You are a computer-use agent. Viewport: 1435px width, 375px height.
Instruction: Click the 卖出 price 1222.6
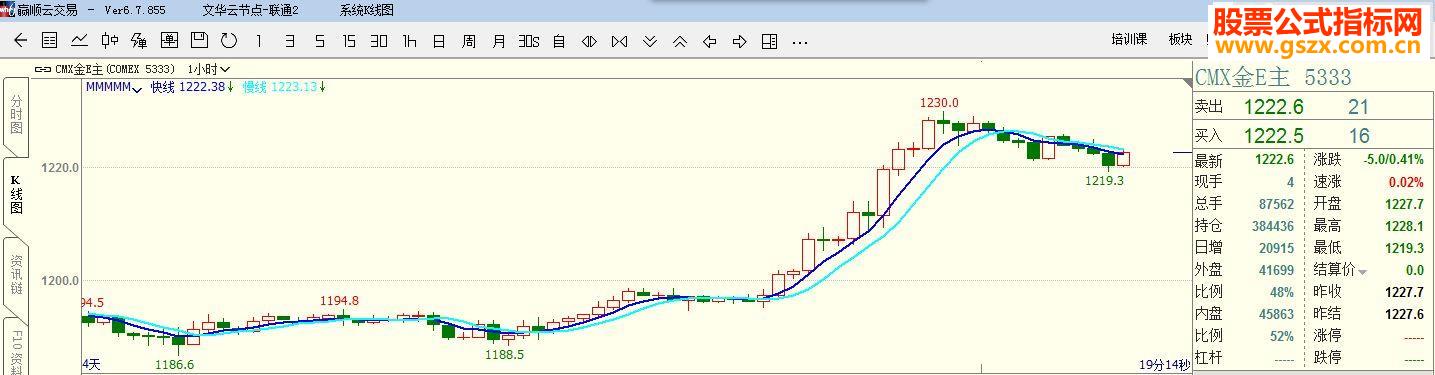point(1273,107)
